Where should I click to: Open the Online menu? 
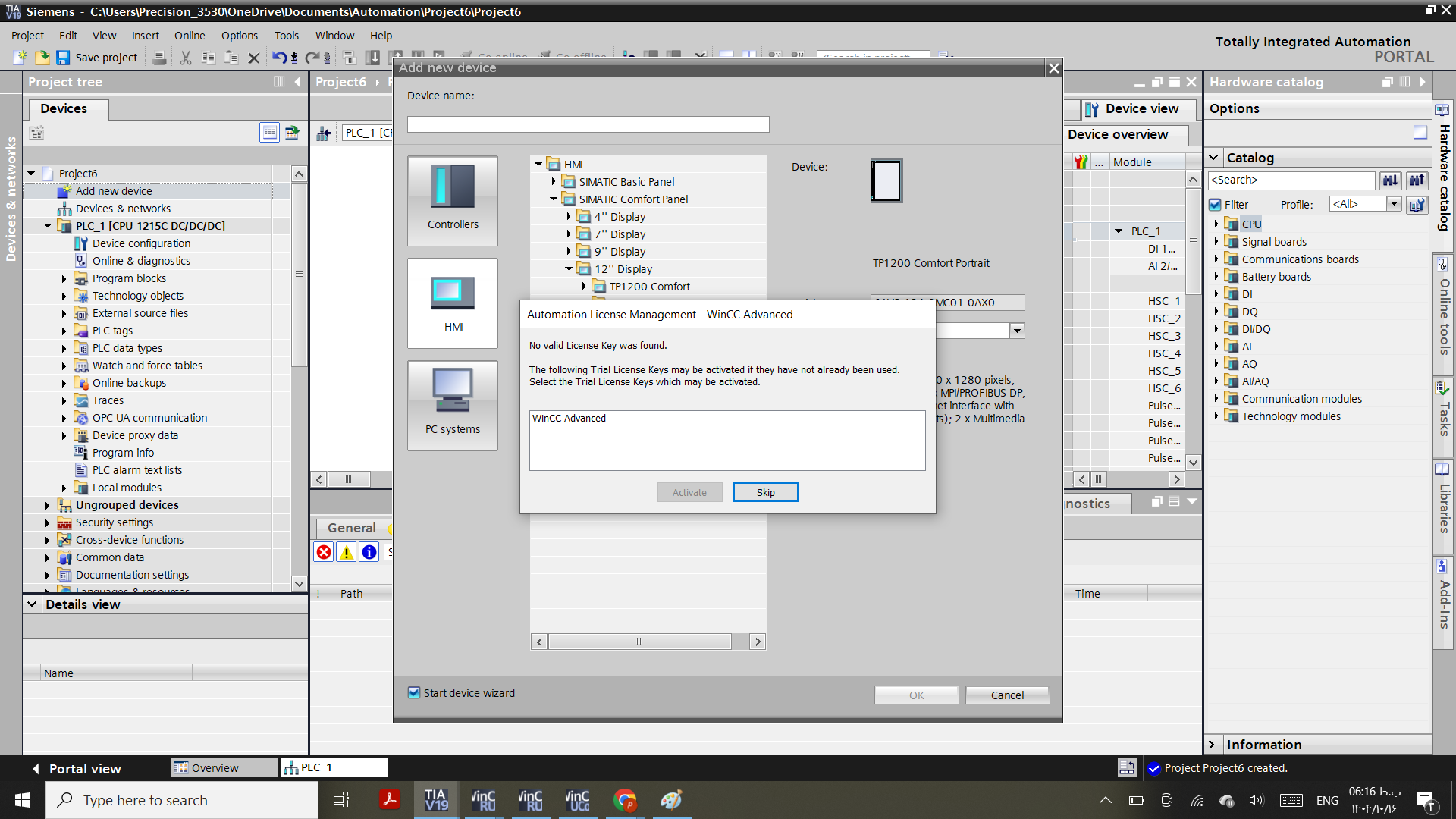pos(190,36)
